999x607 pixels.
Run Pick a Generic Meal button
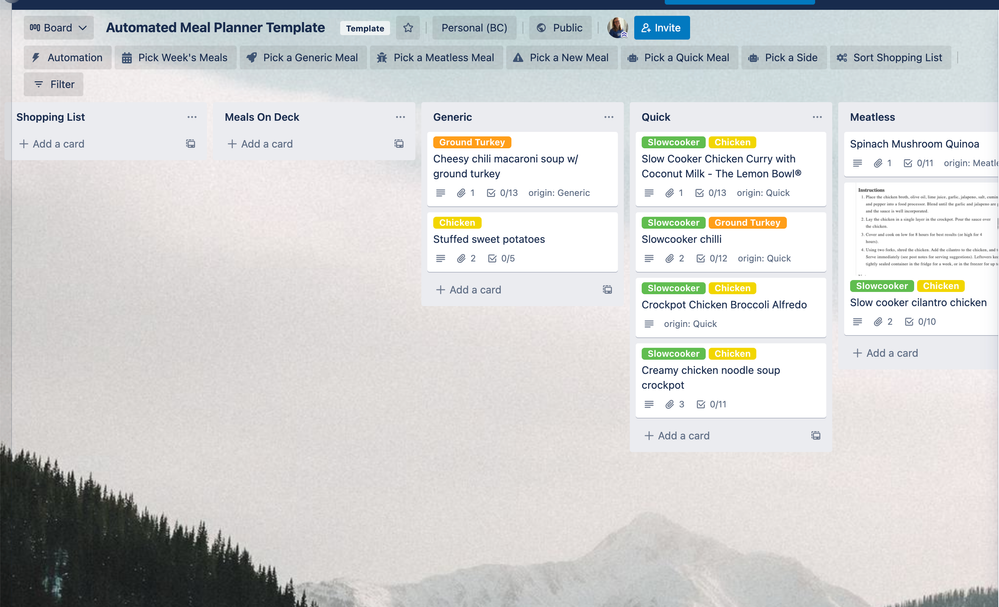303,57
